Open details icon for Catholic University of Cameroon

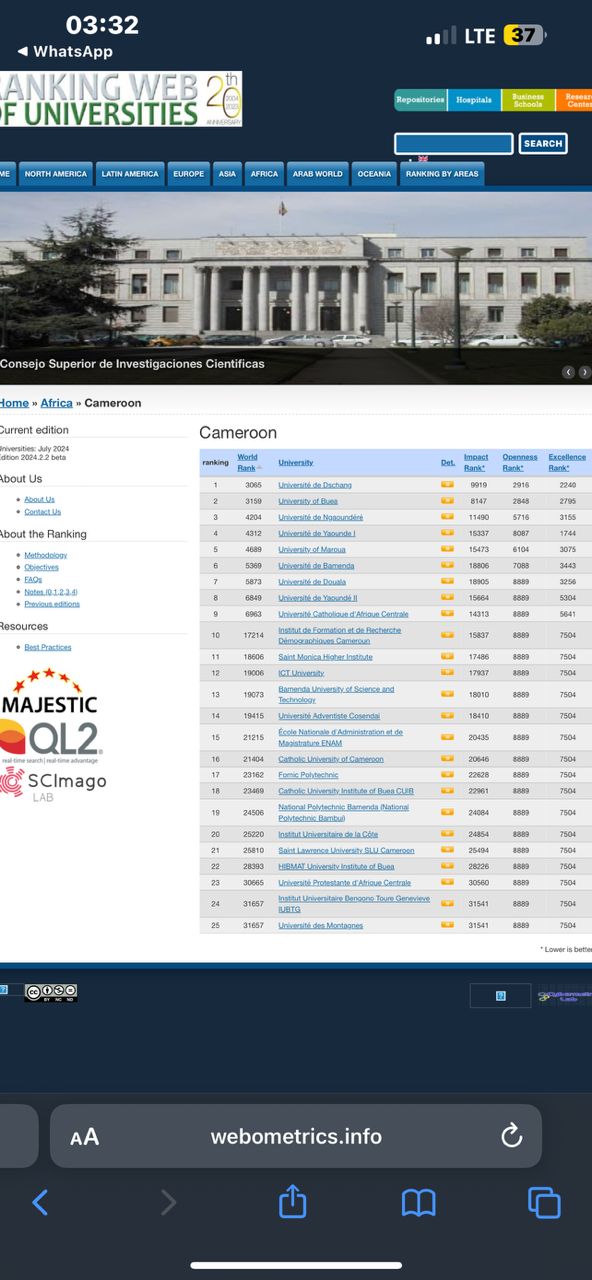click(447, 759)
